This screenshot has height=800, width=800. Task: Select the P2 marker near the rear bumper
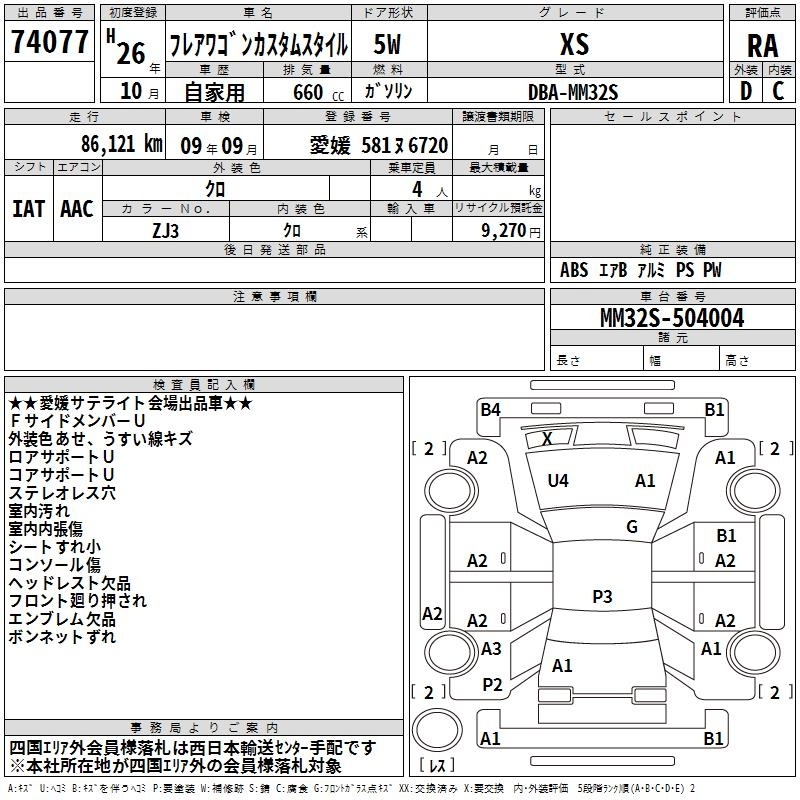492,684
